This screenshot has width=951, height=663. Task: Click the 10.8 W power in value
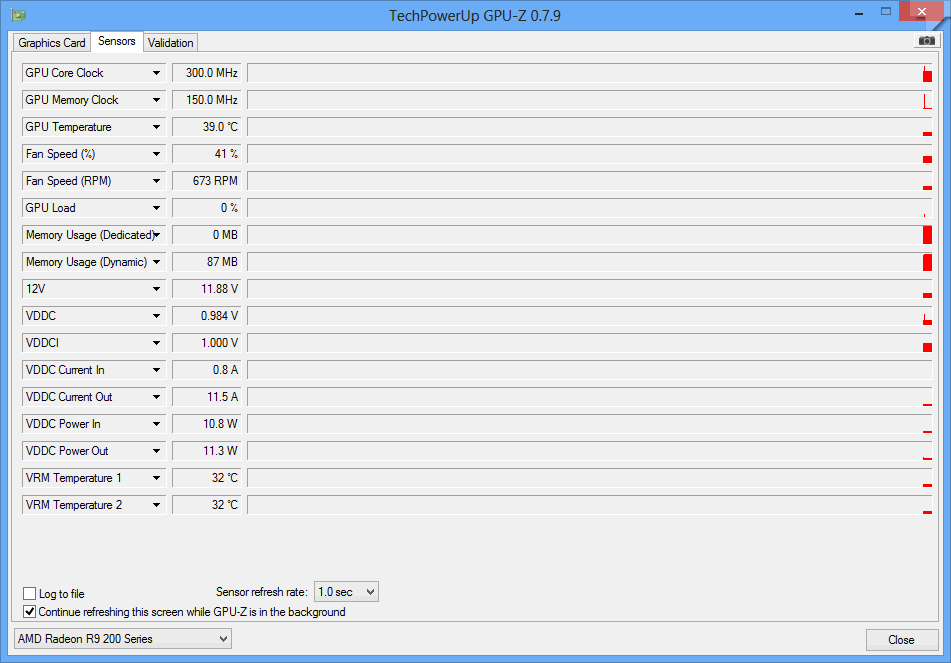(207, 423)
